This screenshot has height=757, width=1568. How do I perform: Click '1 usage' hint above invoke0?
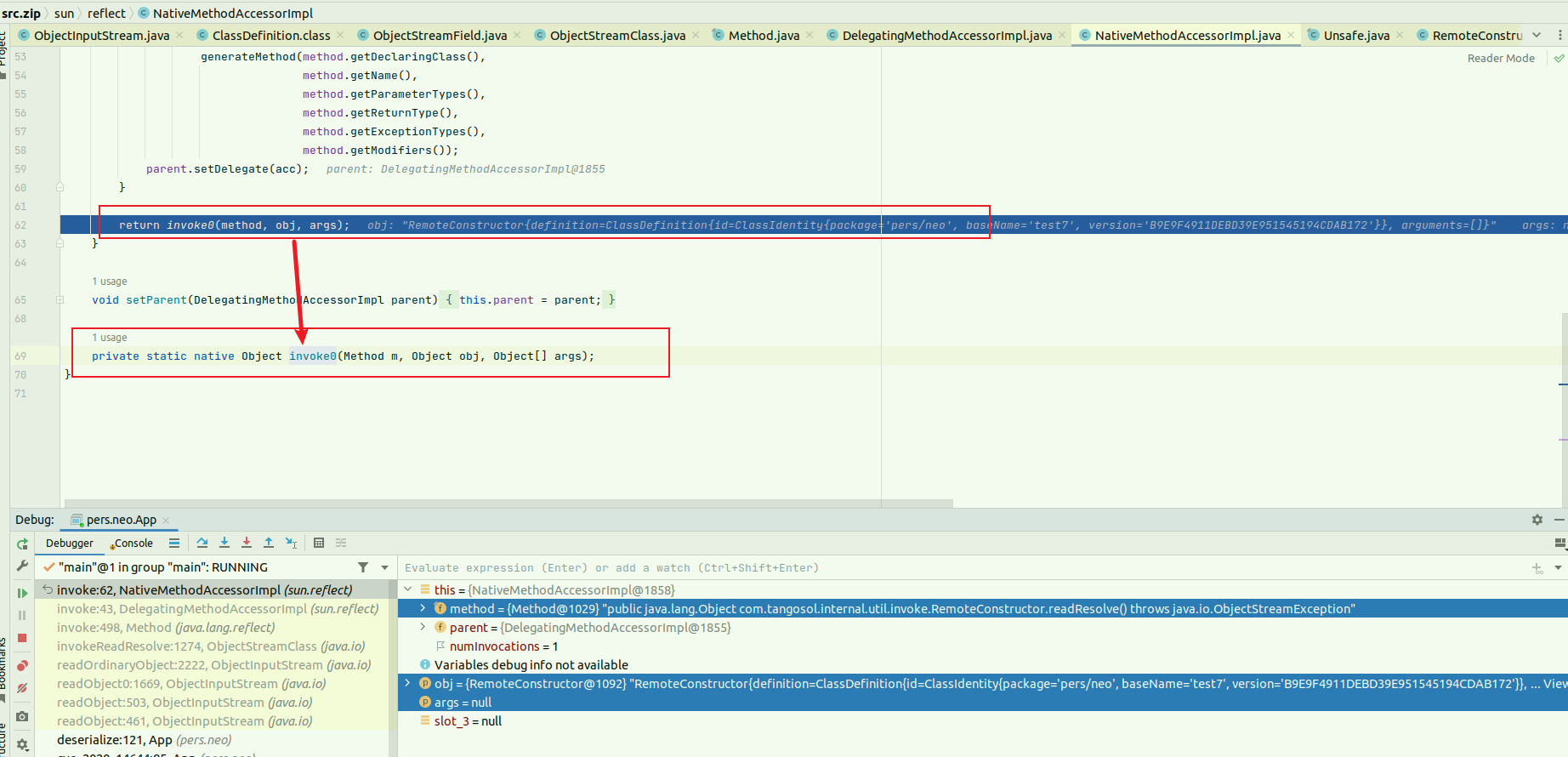click(110, 338)
